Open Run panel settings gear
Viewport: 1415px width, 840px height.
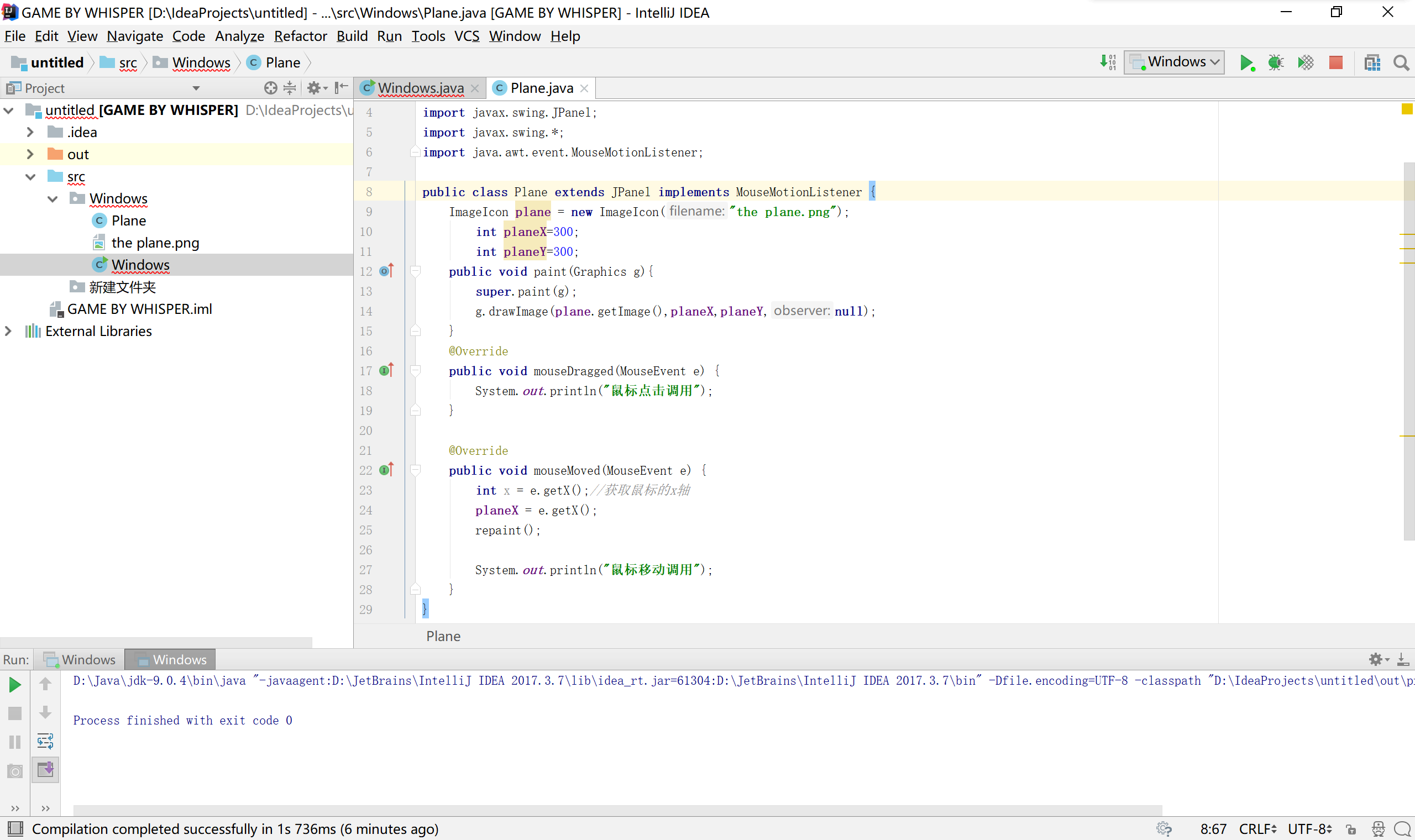click(1377, 659)
